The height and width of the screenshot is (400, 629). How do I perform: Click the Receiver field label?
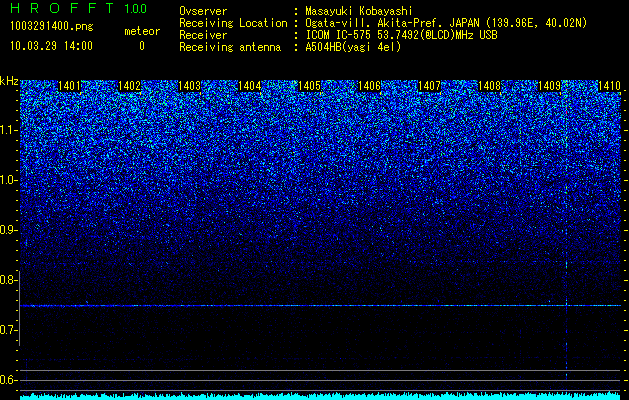(203, 35)
